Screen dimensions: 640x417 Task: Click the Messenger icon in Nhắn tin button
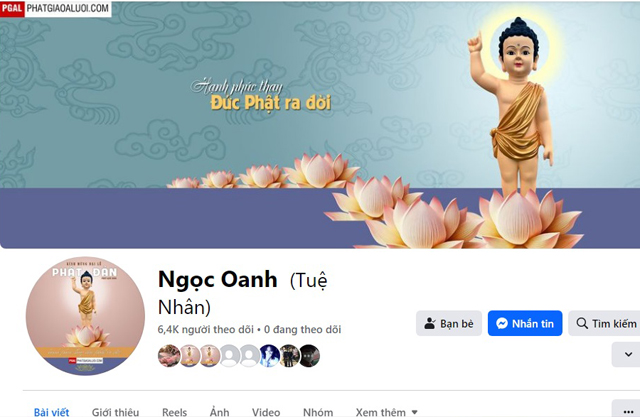click(502, 324)
